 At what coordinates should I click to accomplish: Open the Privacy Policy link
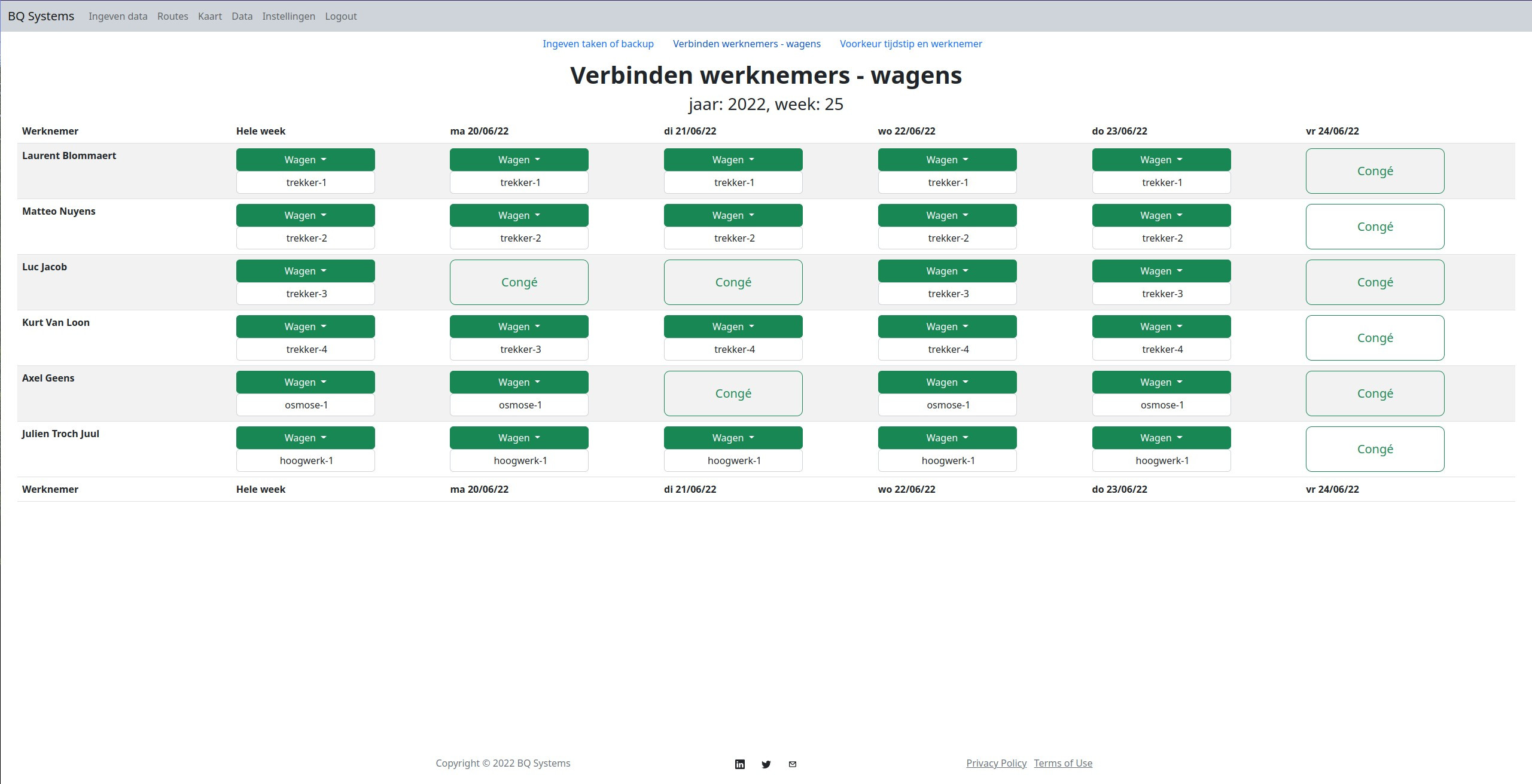click(x=996, y=763)
